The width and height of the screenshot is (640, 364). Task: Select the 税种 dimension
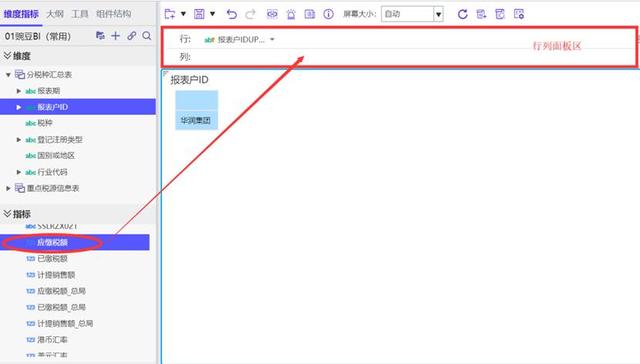(x=45, y=123)
